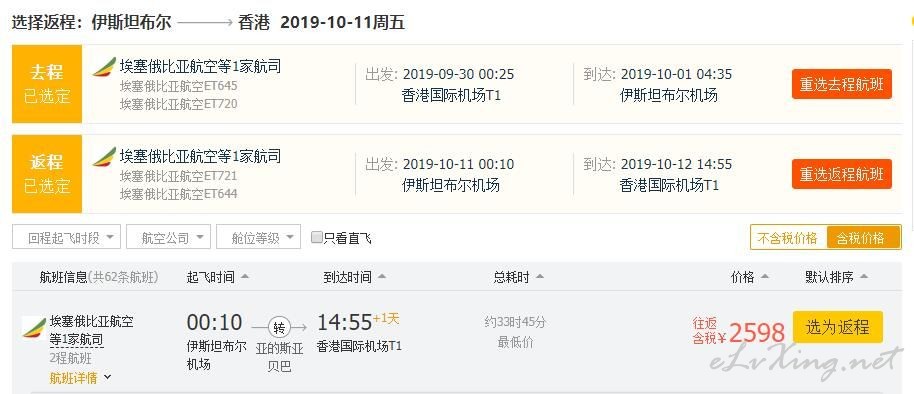Expand 航班详情 for flight details
This screenshot has width=914, height=394.
coord(80,378)
